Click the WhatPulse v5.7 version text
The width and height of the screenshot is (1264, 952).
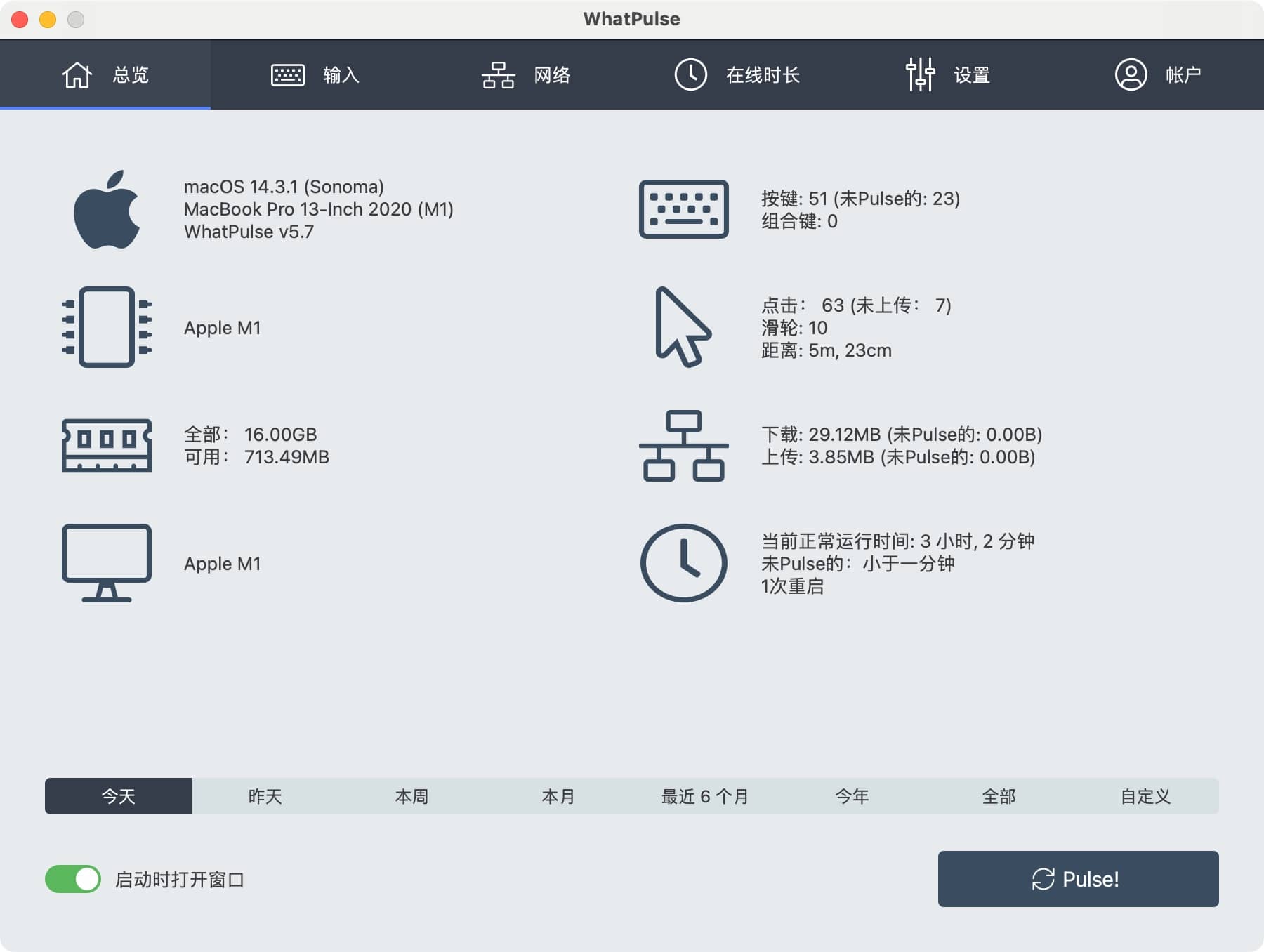pos(249,232)
